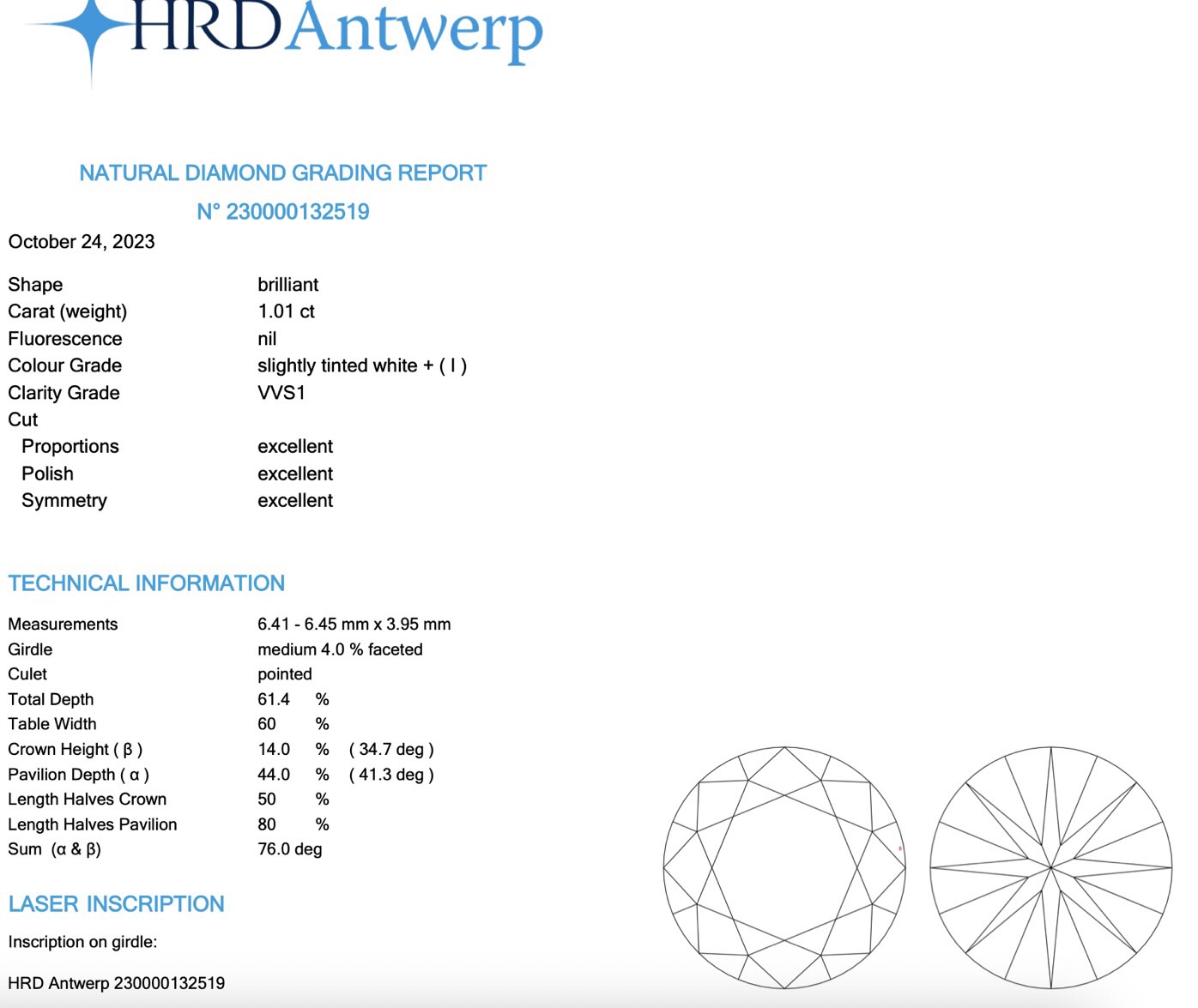The width and height of the screenshot is (1198, 1008).
Task: Click the NATURAL DIAMOND GRADING REPORT title
Action: (283, 173)
